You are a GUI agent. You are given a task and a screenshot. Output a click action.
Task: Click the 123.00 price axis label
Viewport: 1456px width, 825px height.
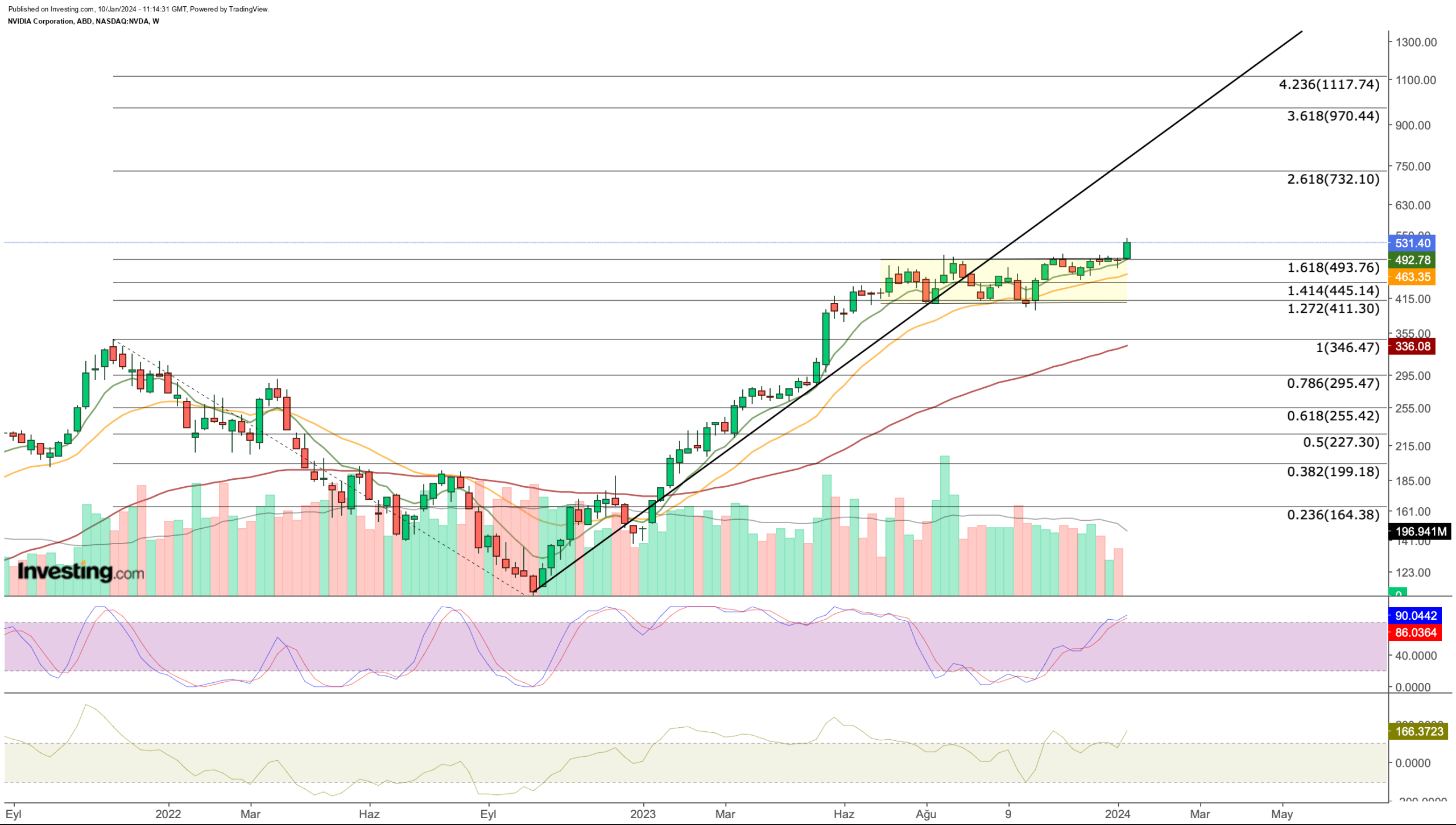point(1413,573)
